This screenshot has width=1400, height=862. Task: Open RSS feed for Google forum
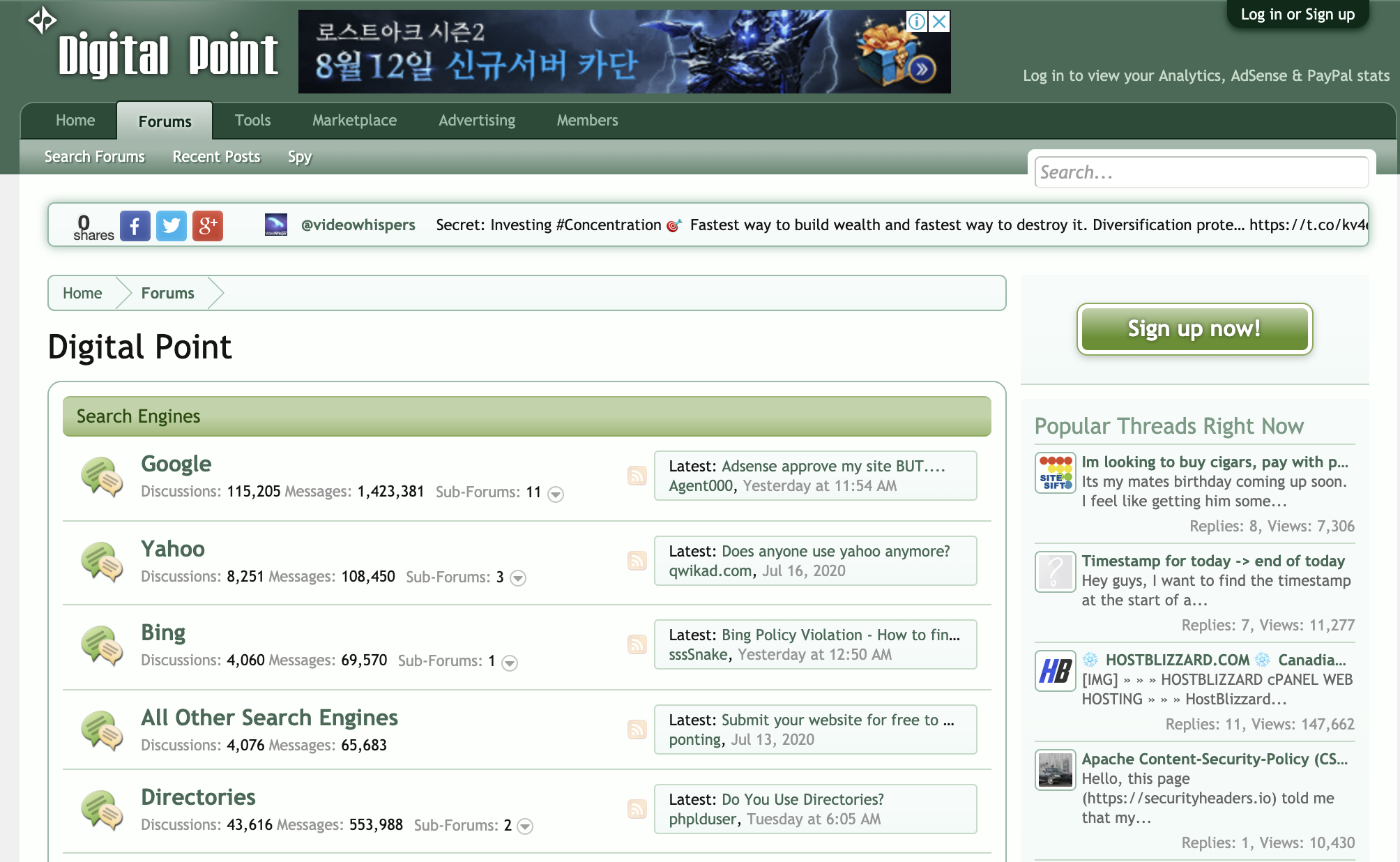tap(637, 476)
